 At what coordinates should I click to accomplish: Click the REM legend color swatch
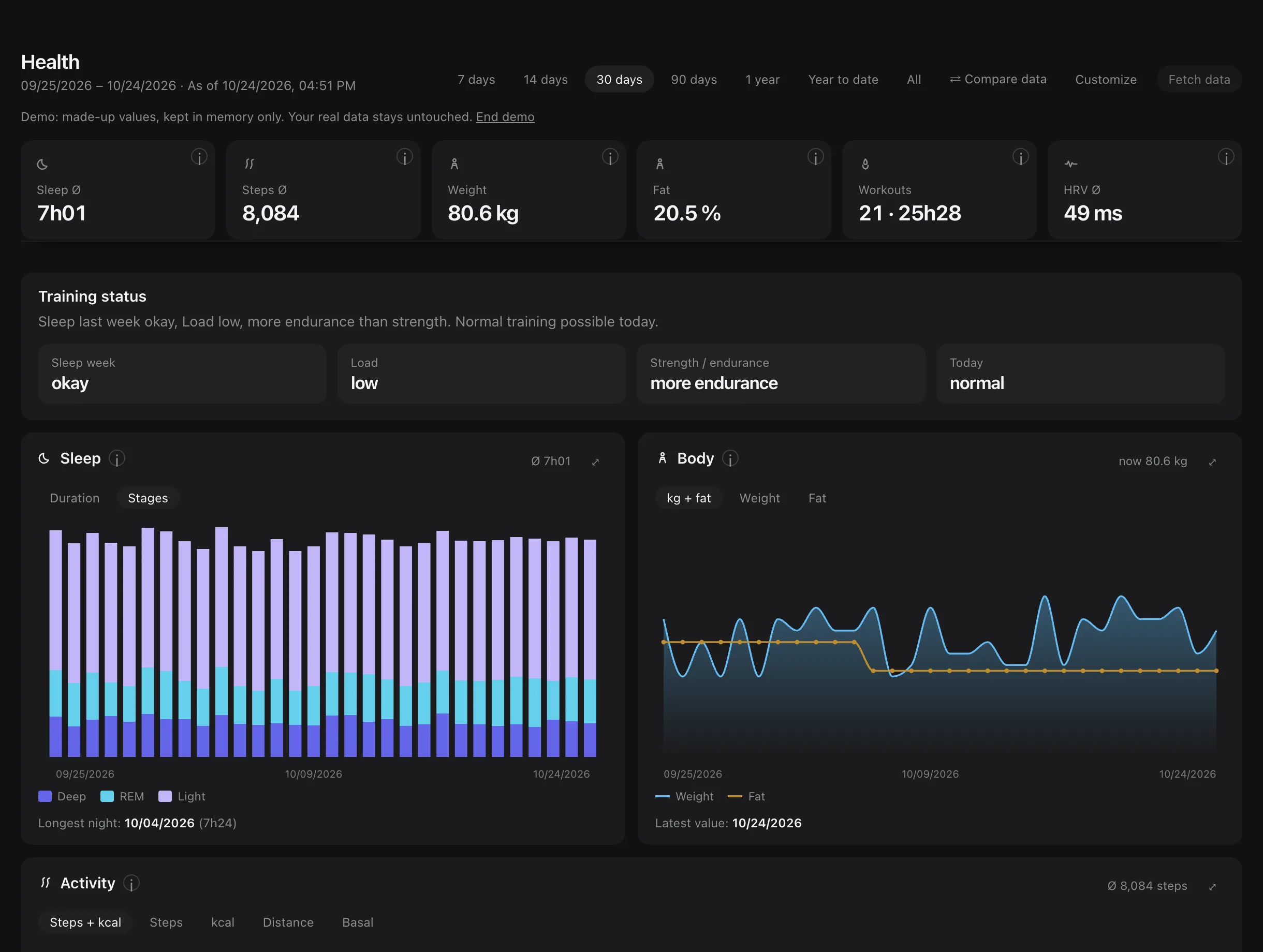point(107,796)
